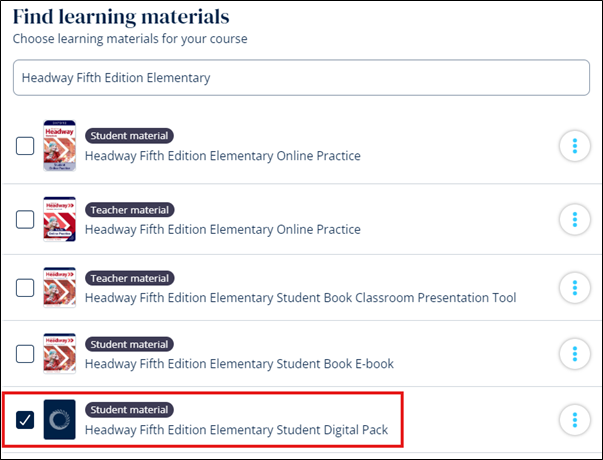Viewport: 603px width, 460px height.
Task: Open options menu for Student Book E-book row
Action: click(575, 354)
